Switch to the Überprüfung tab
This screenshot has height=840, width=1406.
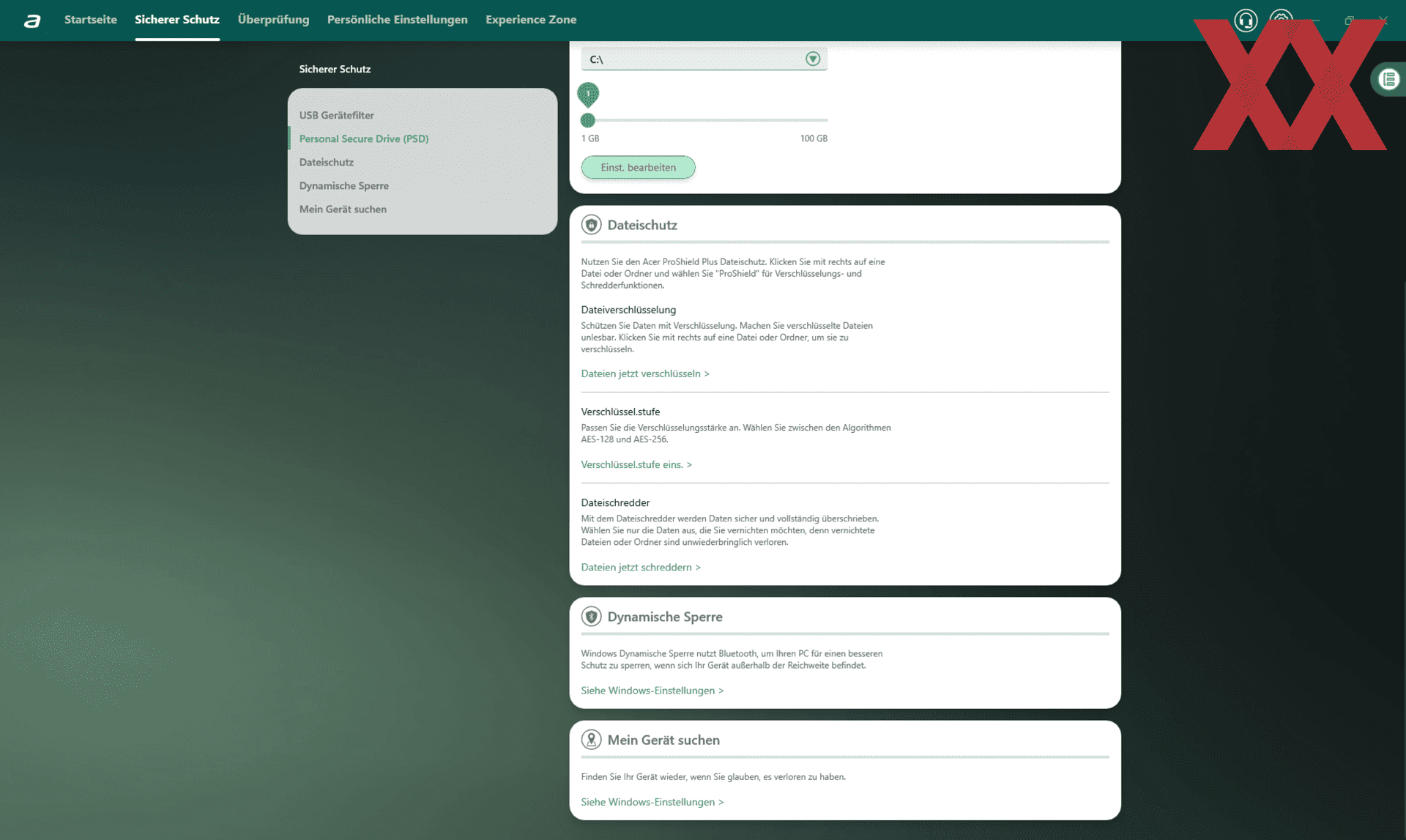tap(273, 20)
